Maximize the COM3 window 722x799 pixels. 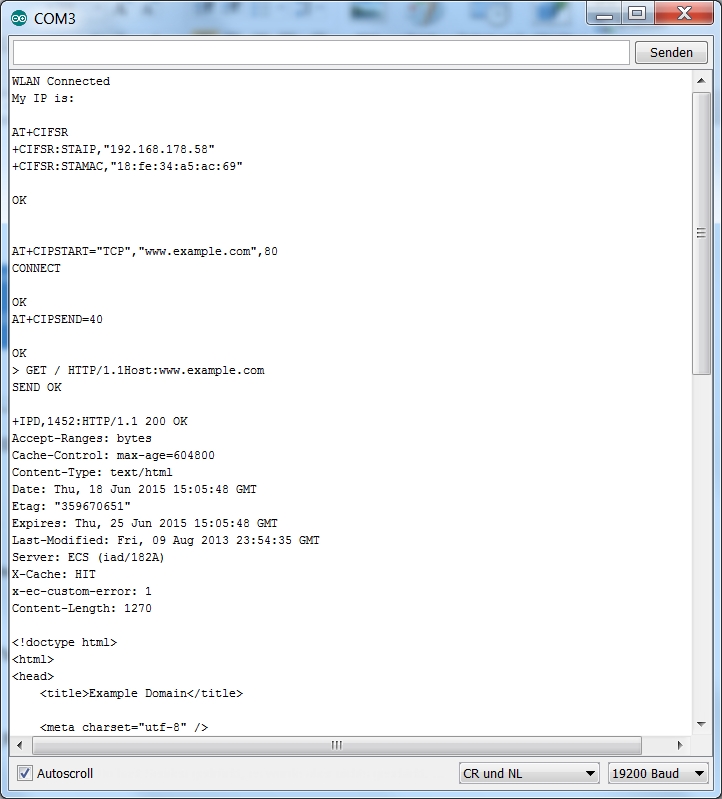tap(637, 14)
